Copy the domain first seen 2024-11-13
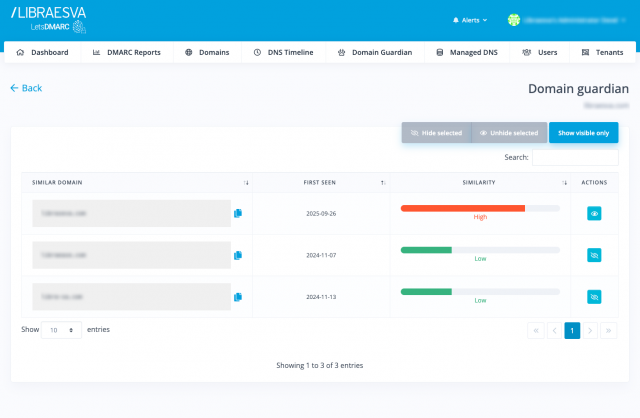This screenshot has width=640, height=418. tap(238, 297)
